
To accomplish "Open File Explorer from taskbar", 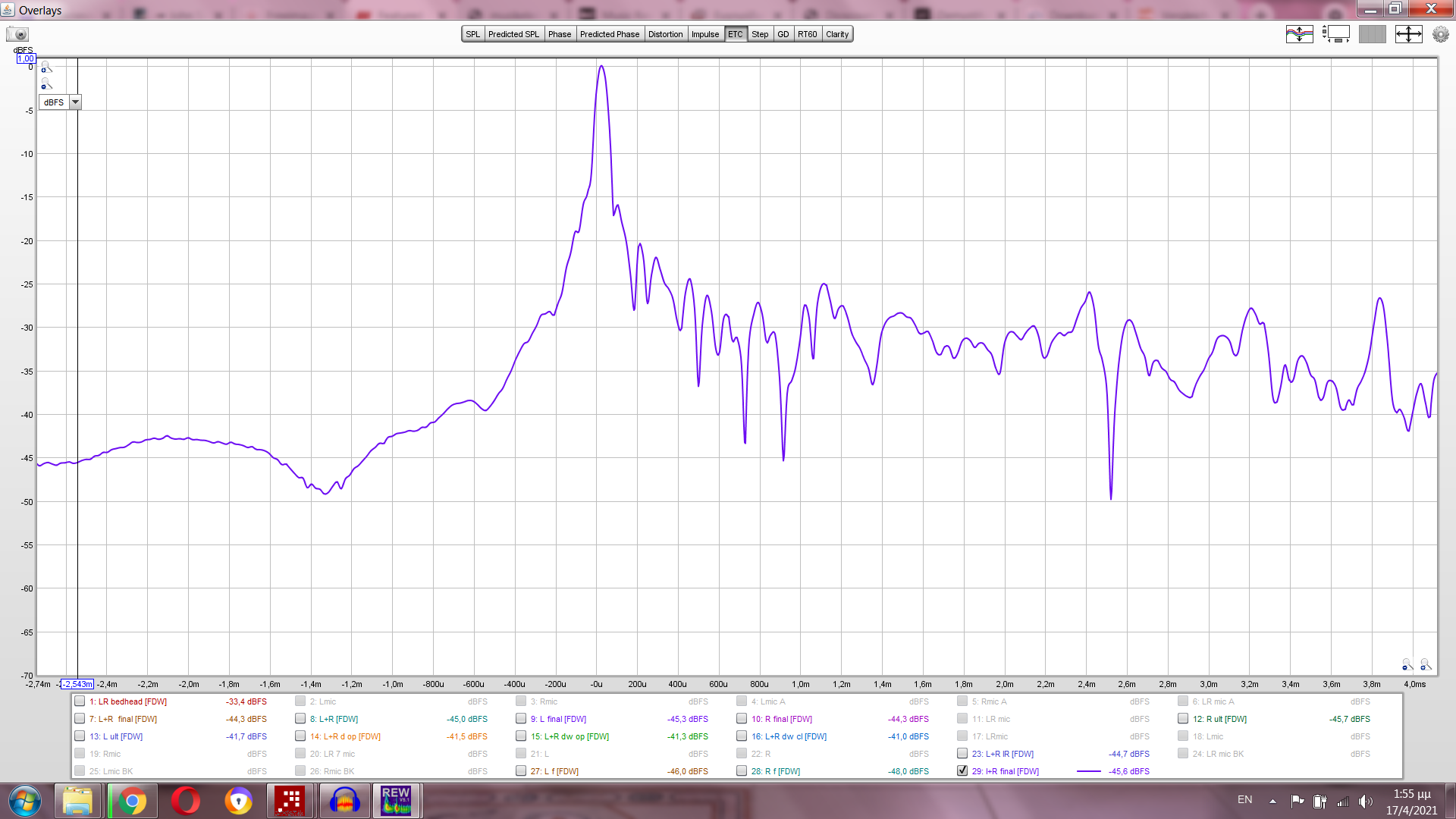I will (77, 801).
